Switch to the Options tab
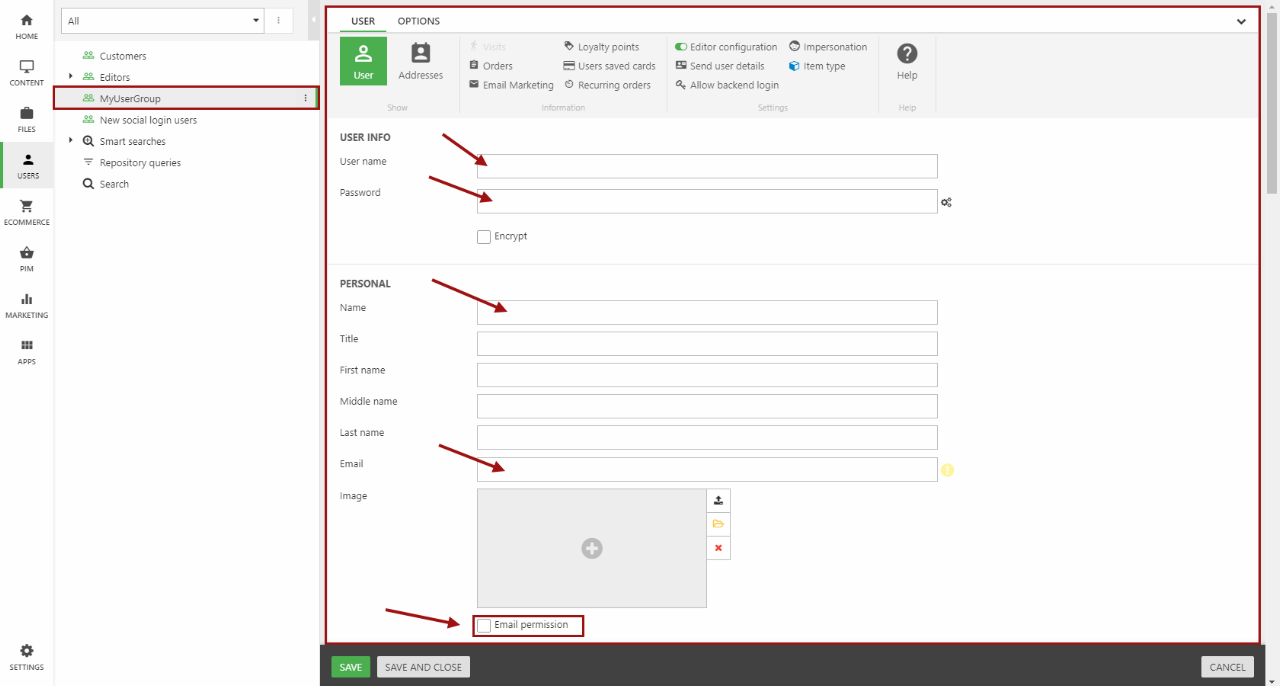The image size is (1280, 686). 418,21
